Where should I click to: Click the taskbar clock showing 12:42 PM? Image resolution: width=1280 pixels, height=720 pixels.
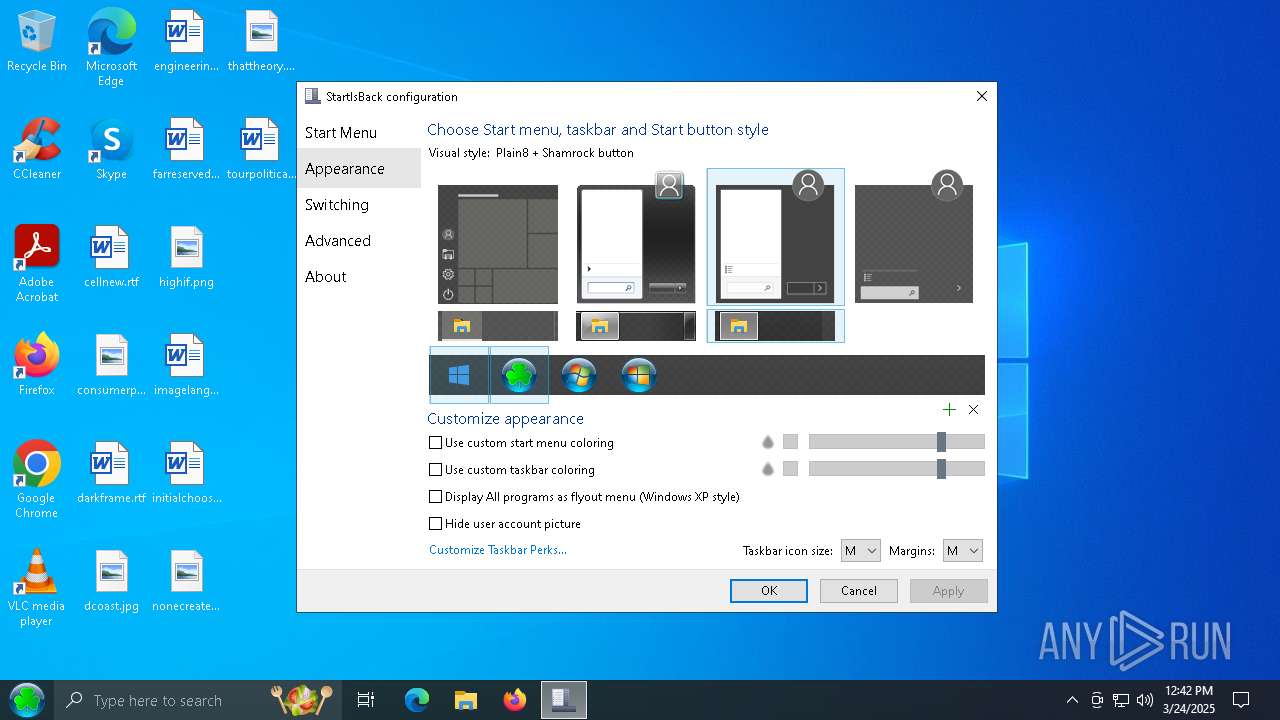click(1189, 700)
